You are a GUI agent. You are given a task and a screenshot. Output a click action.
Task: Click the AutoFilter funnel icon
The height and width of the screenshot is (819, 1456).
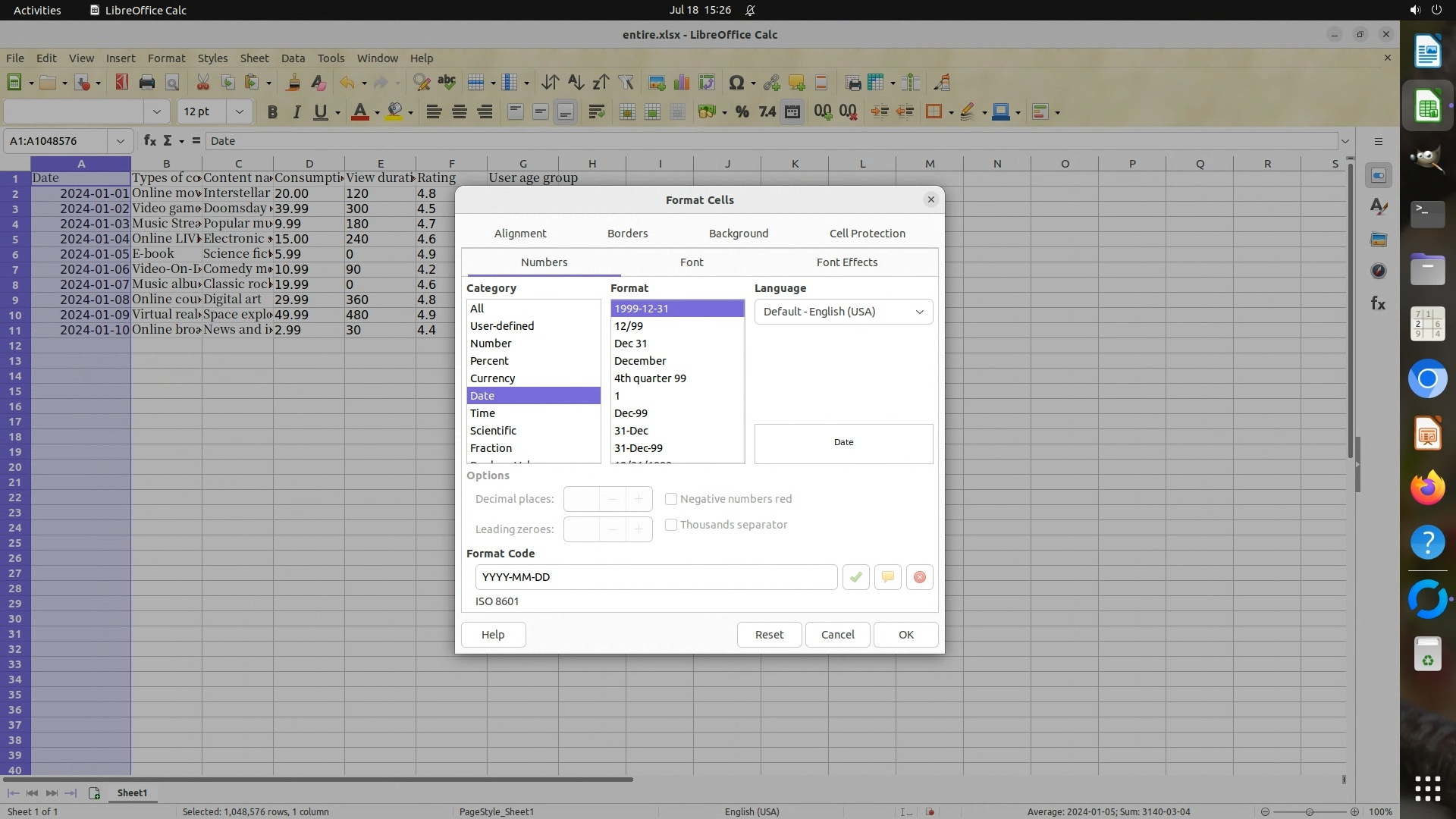click(x=626, y=83)
